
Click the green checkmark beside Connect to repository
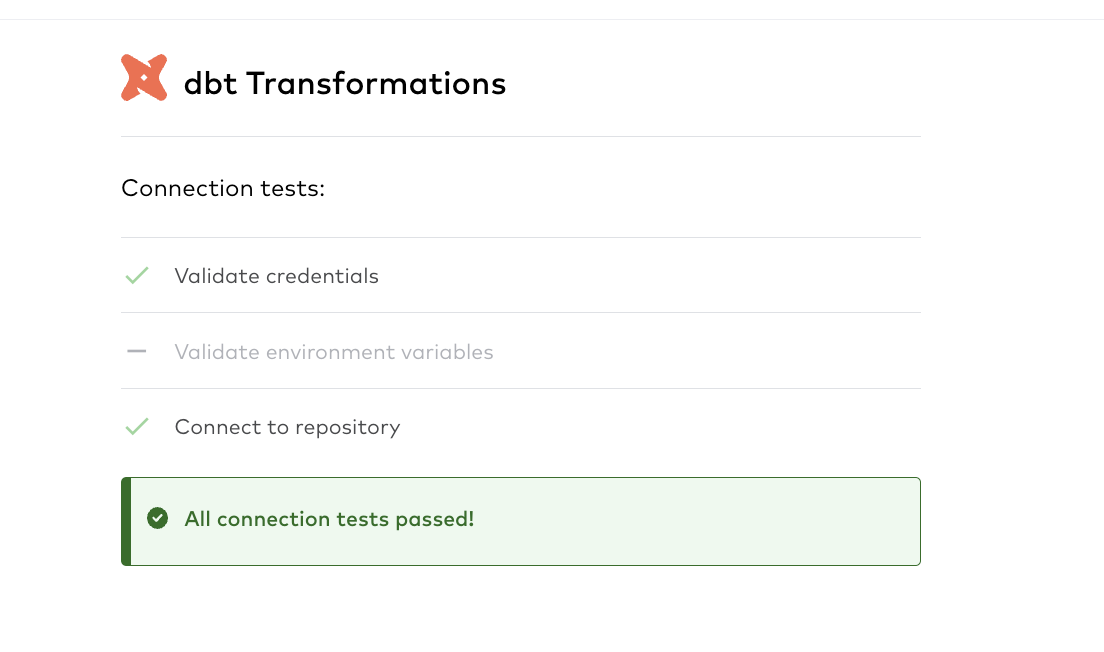tap(137, 426)
